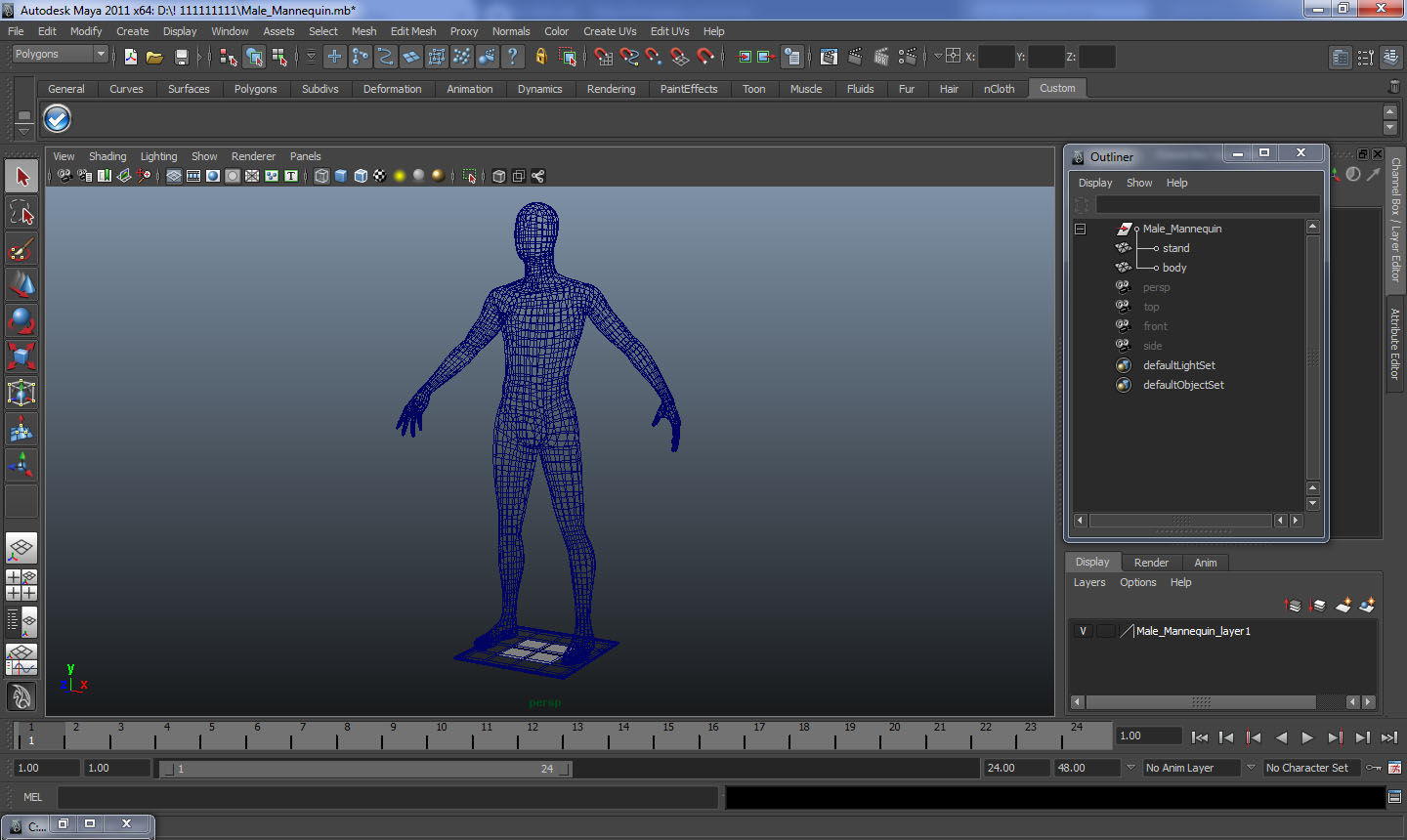This screenshot has width=1407, height=840.
Task: Activate the Scale tool cube icon
Action: (x=21, y=357)
